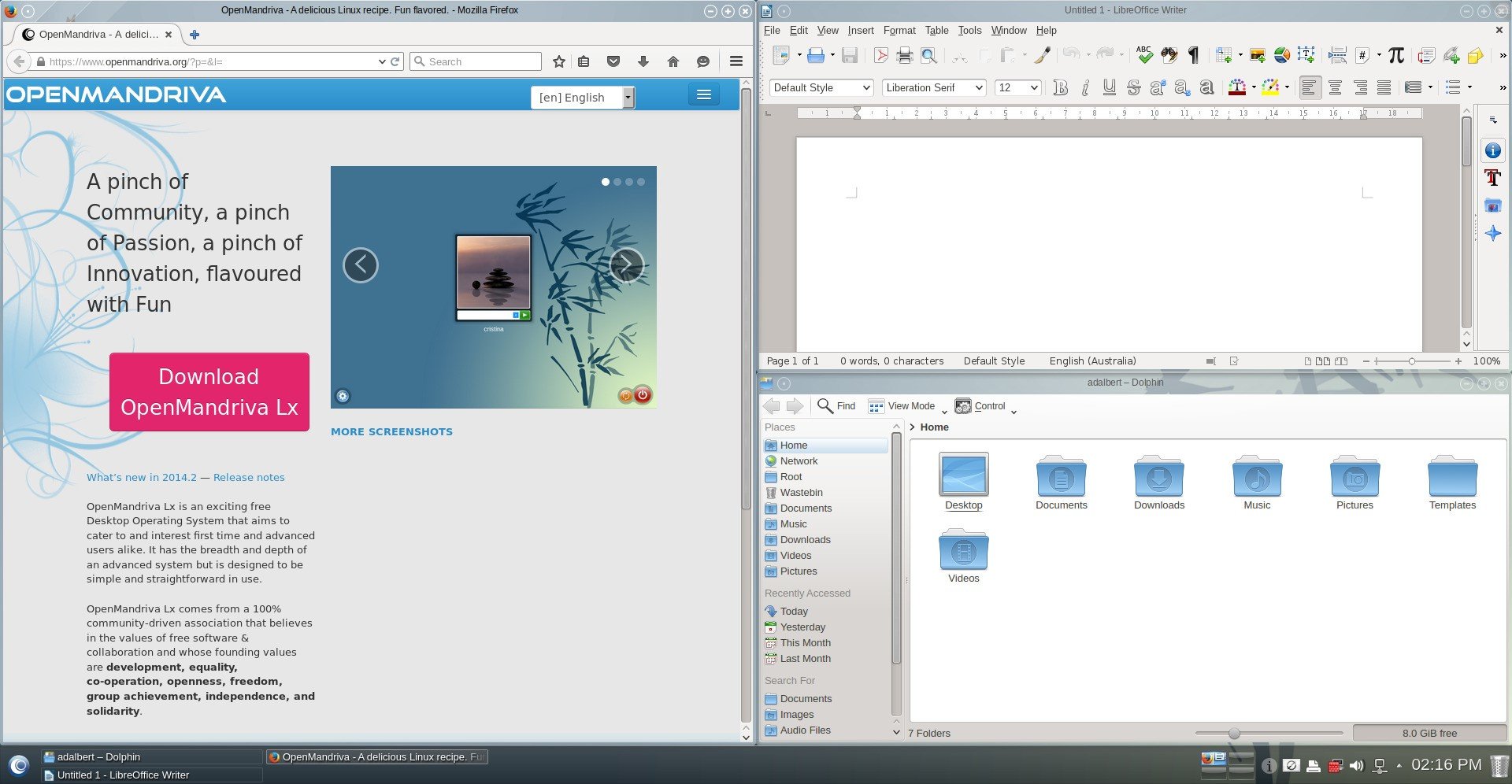Expand View Mode dropdown in Dolphin
The width and height of the screenshot is (1512, 784).
pyautogui.click(x=906, y=406)
